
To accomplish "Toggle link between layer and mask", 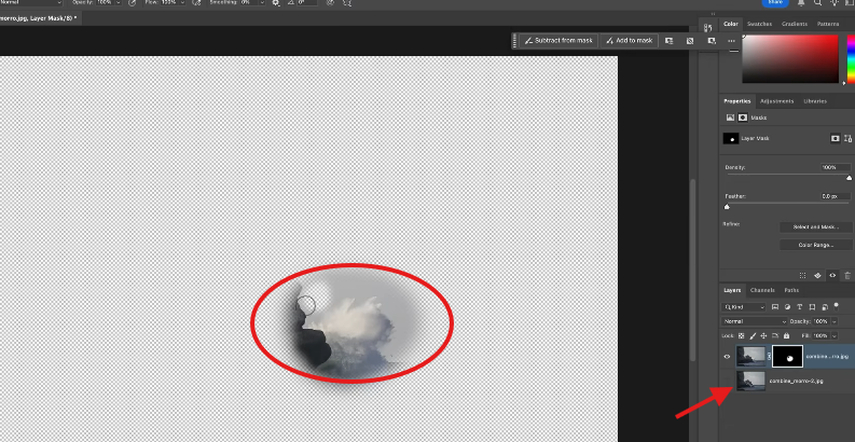I will pos(769,356).
